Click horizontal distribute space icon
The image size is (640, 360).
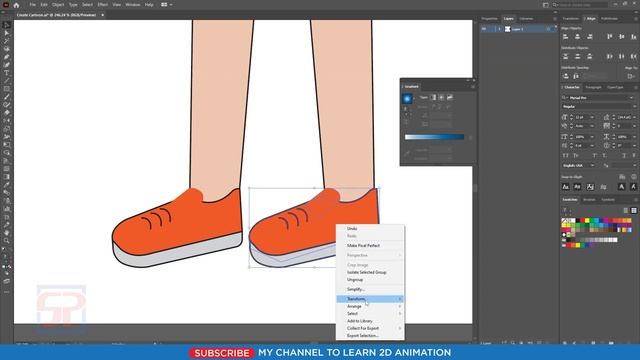point(576,76)
